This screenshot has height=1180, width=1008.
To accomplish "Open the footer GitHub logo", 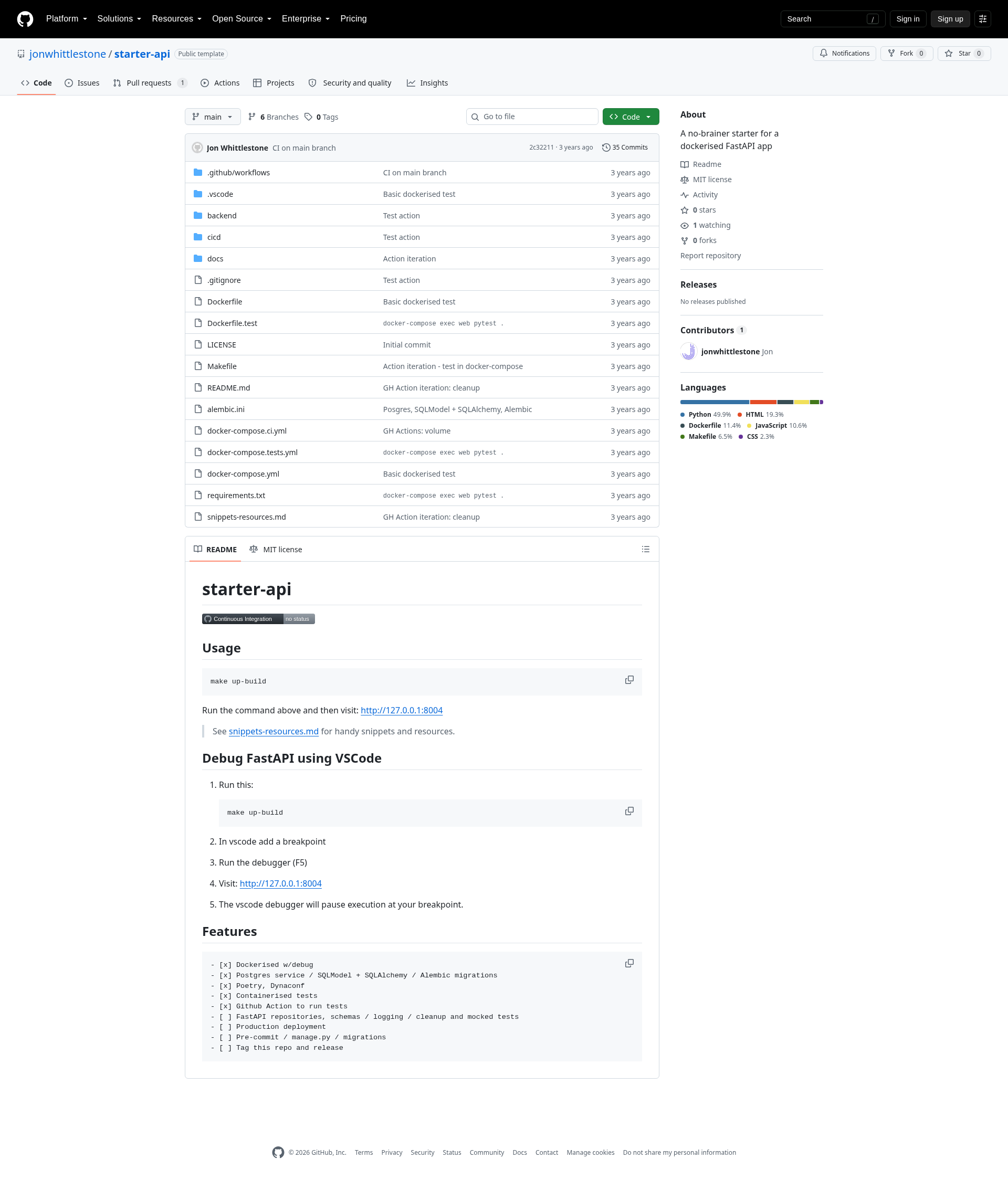I will click(x=278, y=1152).
